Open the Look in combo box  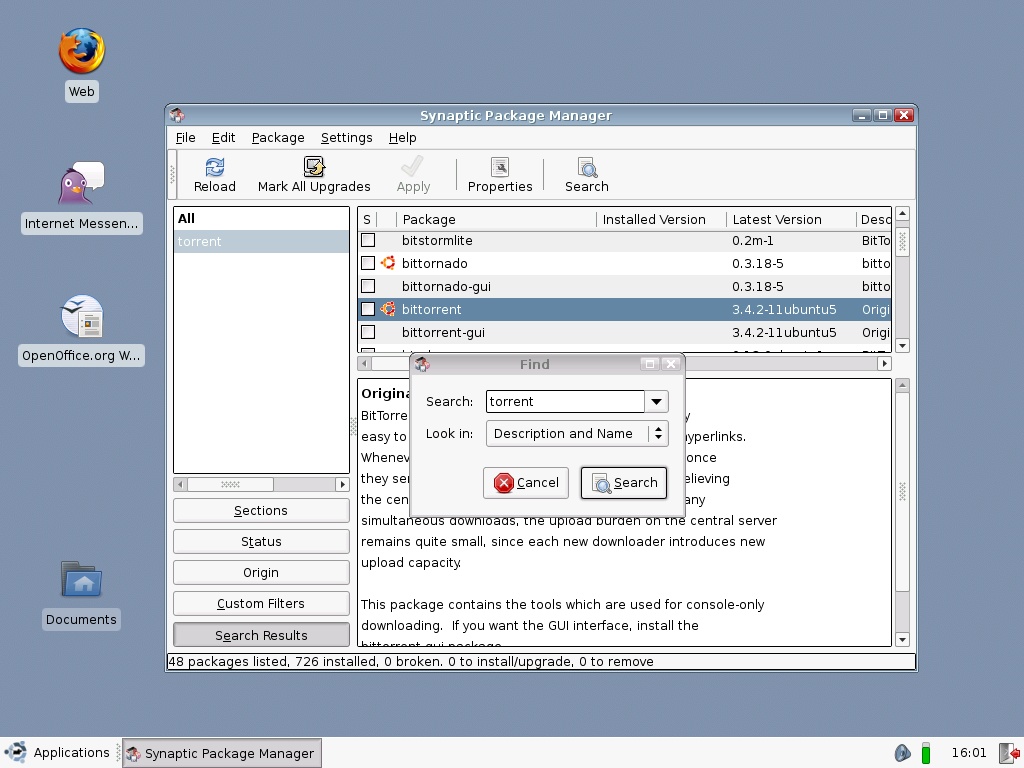(577, 434)
